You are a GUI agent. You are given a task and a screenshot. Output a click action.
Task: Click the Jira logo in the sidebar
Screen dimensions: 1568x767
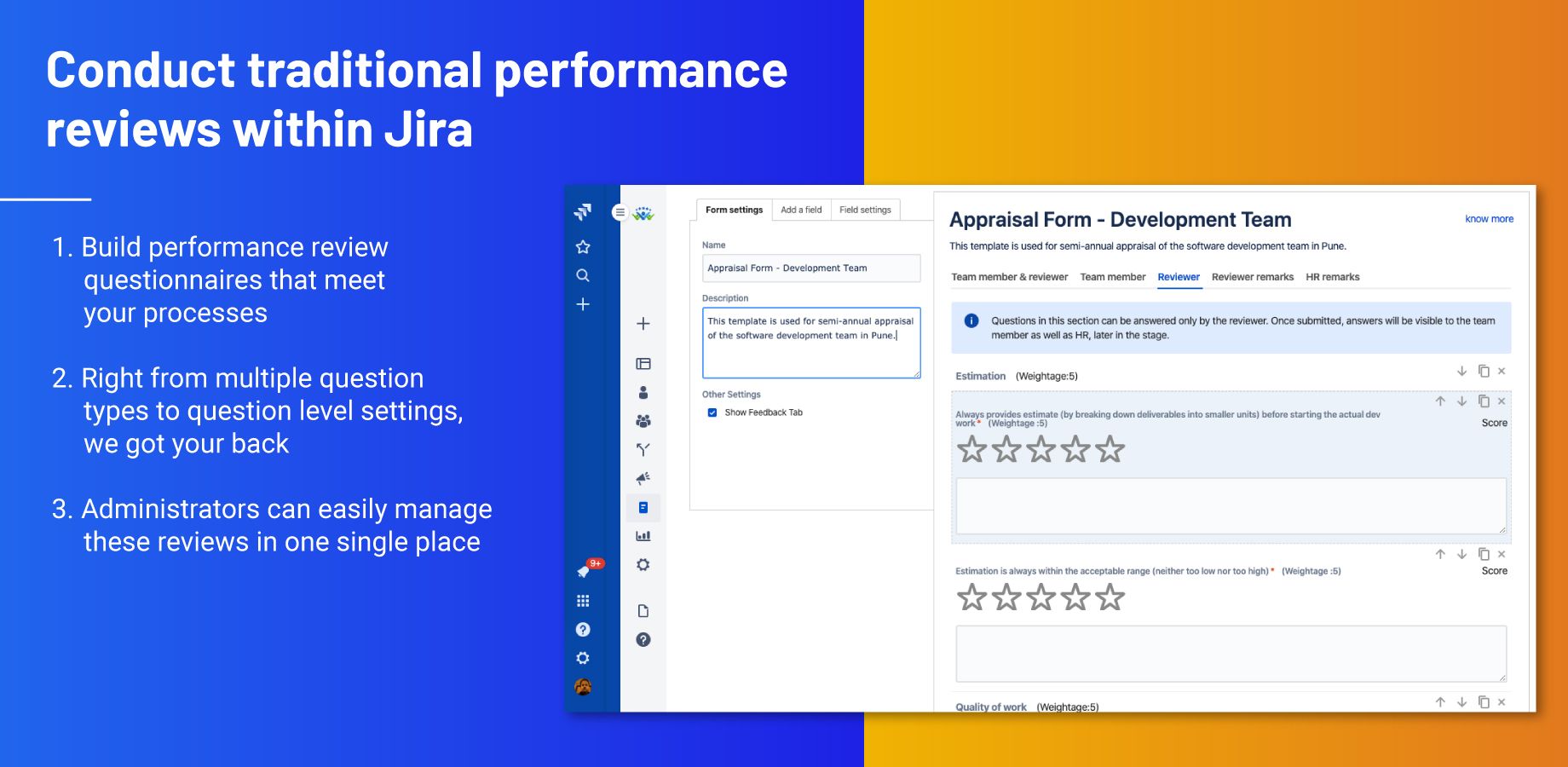click(583, 211)
